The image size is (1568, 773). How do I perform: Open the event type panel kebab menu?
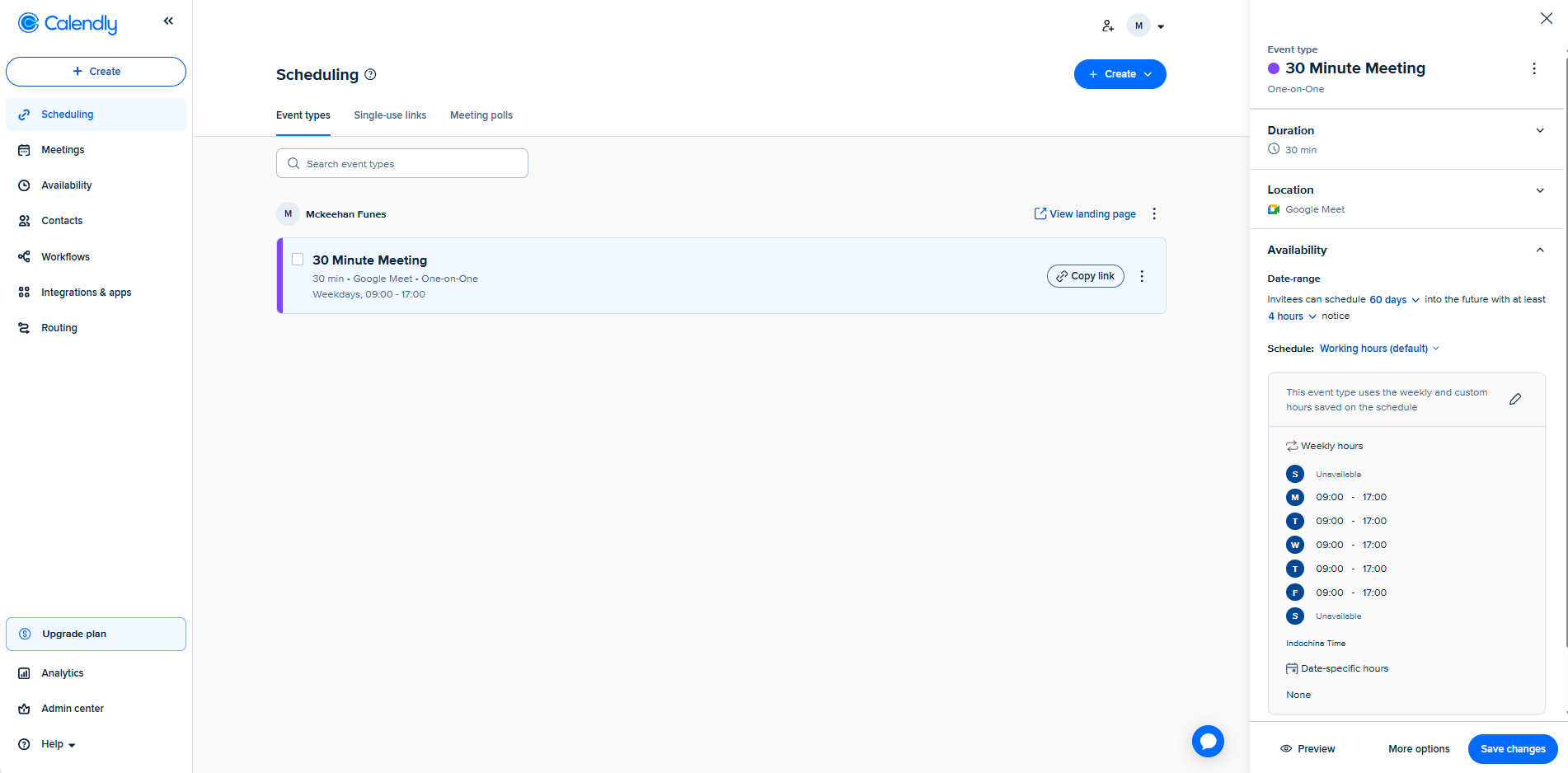tap(1534, 69)
